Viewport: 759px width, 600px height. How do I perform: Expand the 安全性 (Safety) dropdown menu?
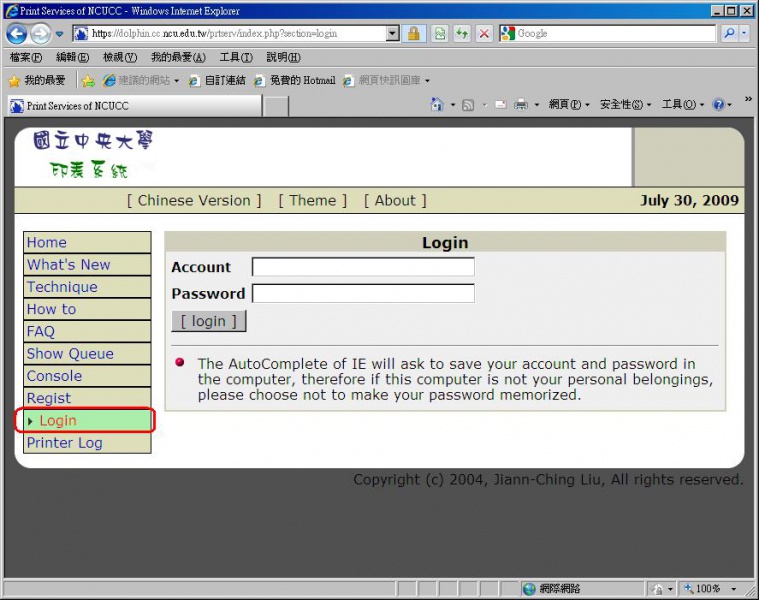pyautogui.click(x=625, y=104)
